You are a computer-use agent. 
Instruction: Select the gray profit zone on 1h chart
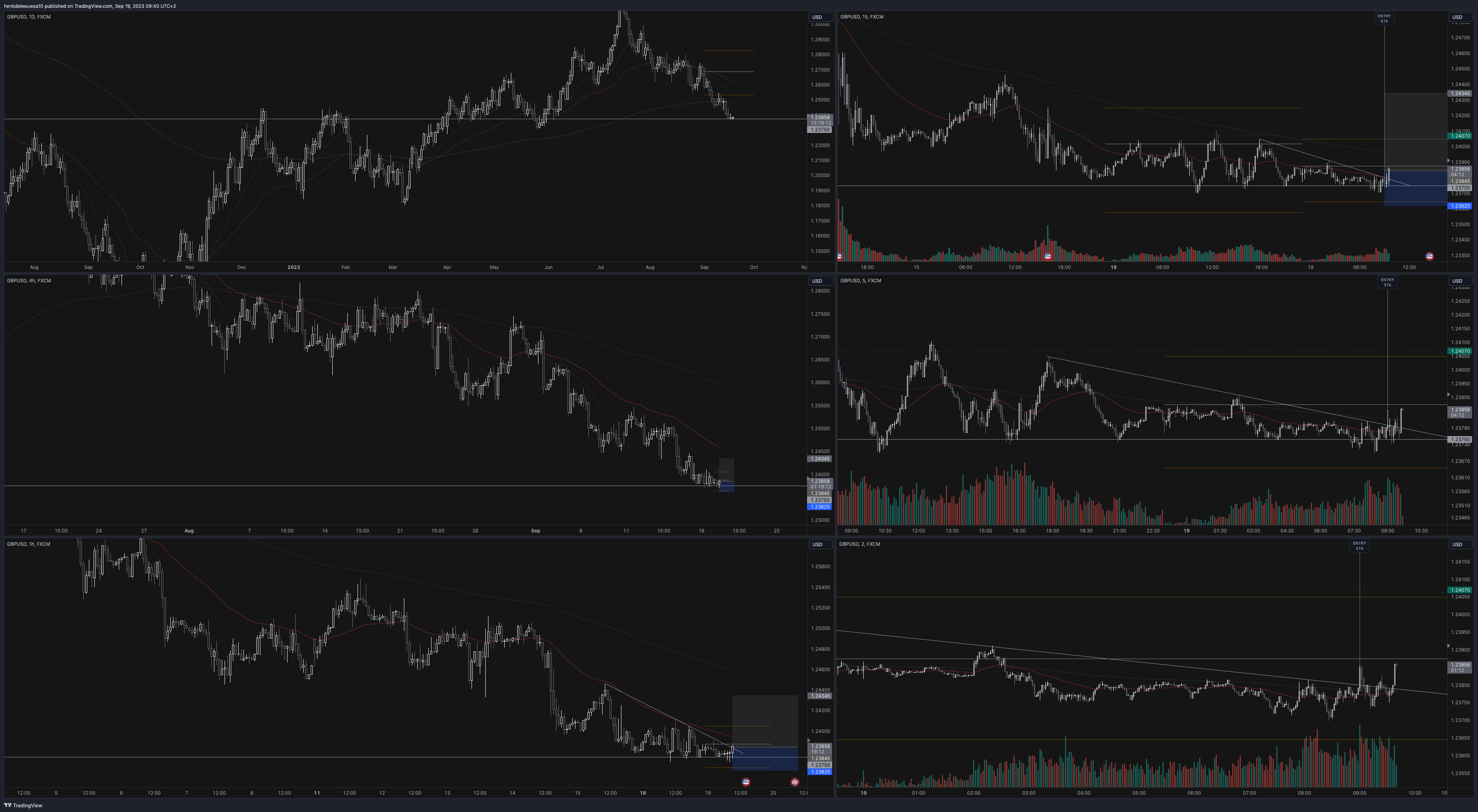pos(765,720)
